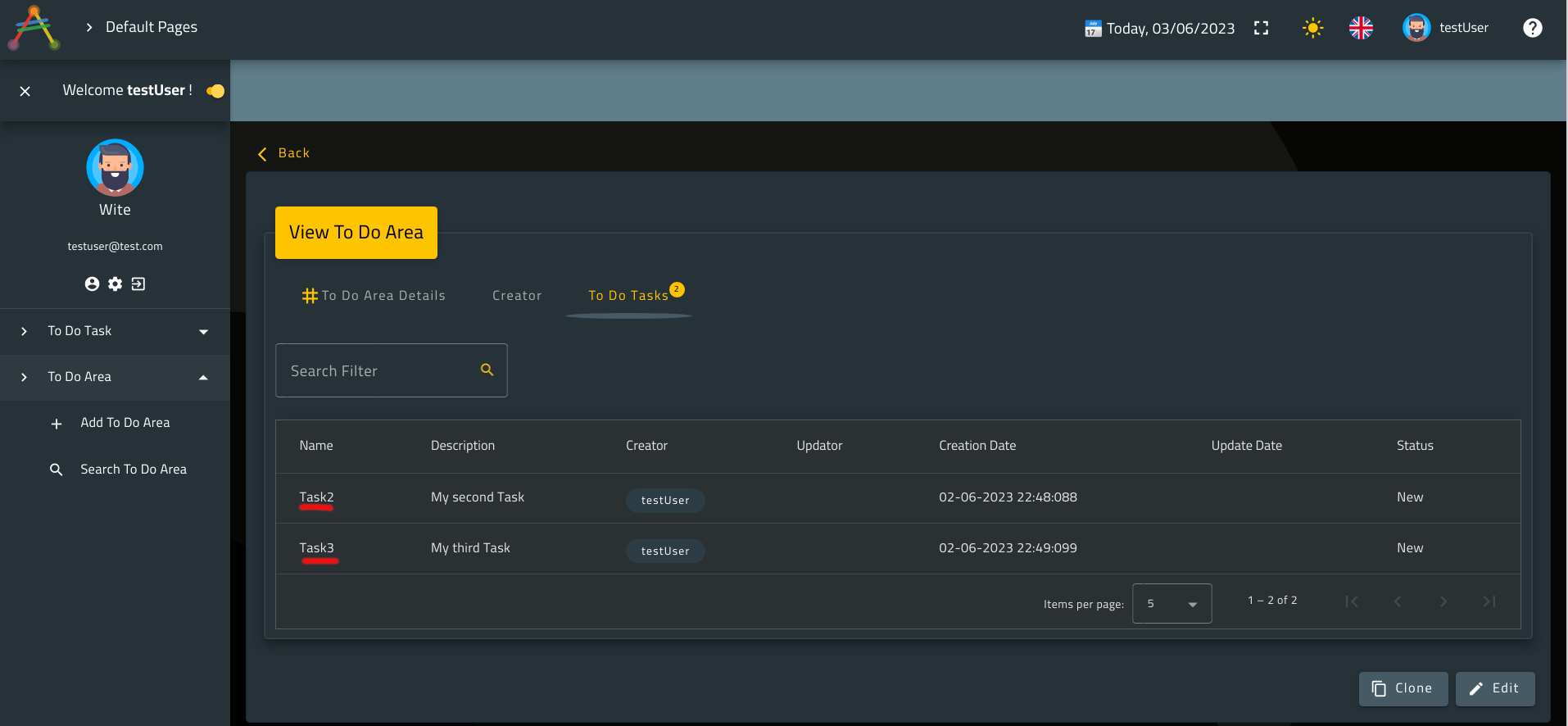Click the Clone button

click(1403, 688)
